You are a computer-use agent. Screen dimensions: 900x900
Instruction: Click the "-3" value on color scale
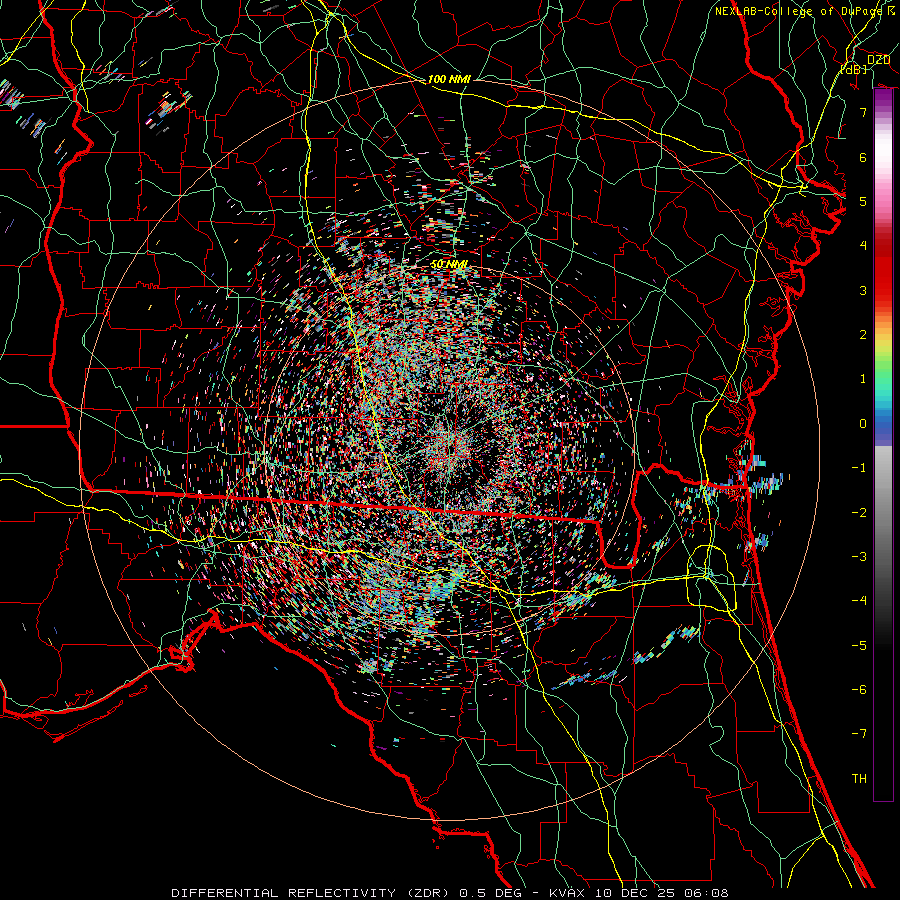coord(859,557)
